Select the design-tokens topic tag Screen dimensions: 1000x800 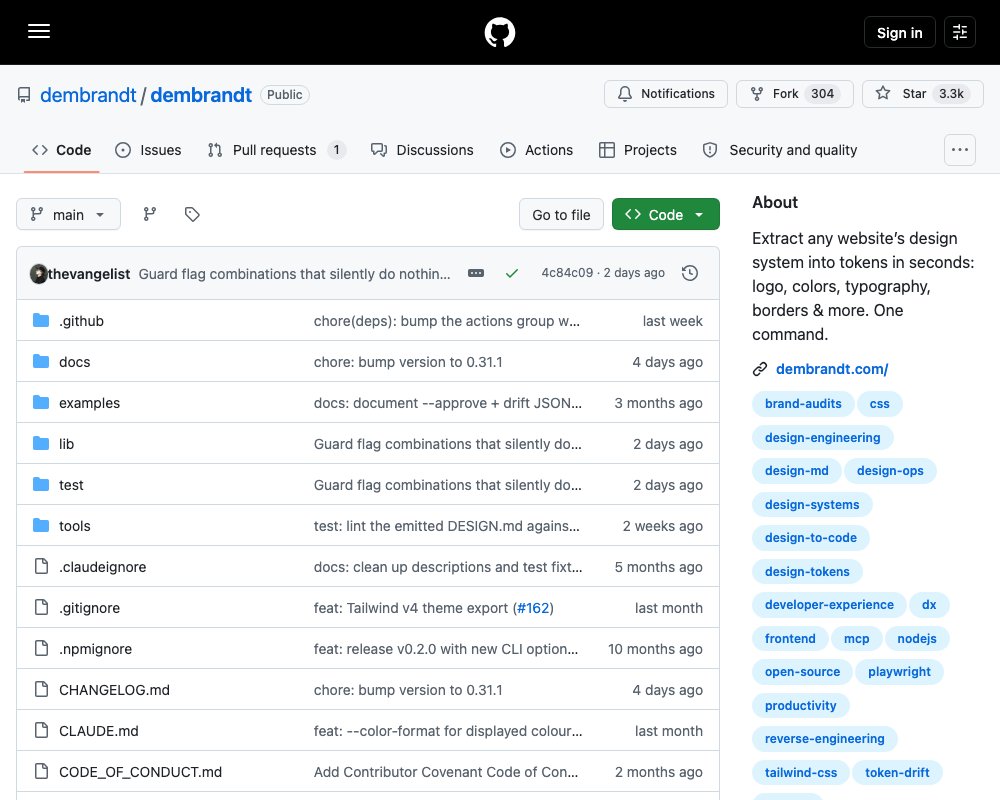pos(807,571)
